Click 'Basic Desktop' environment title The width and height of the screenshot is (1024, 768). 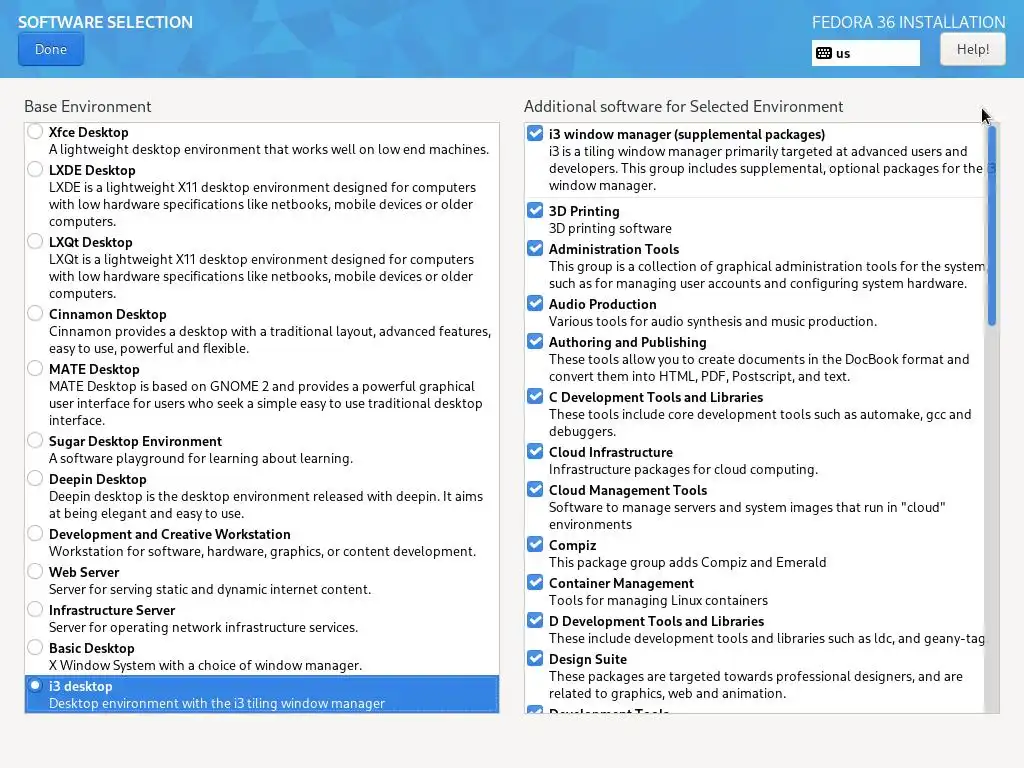pos(91,648)
